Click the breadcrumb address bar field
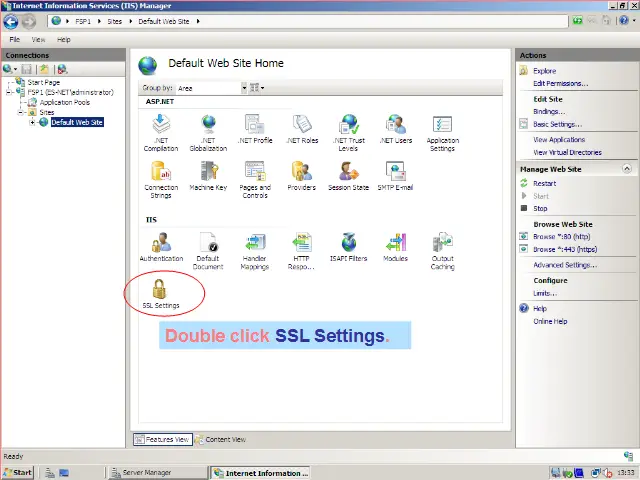The width and height of the screenshot is (640, 480). (308, 21)
